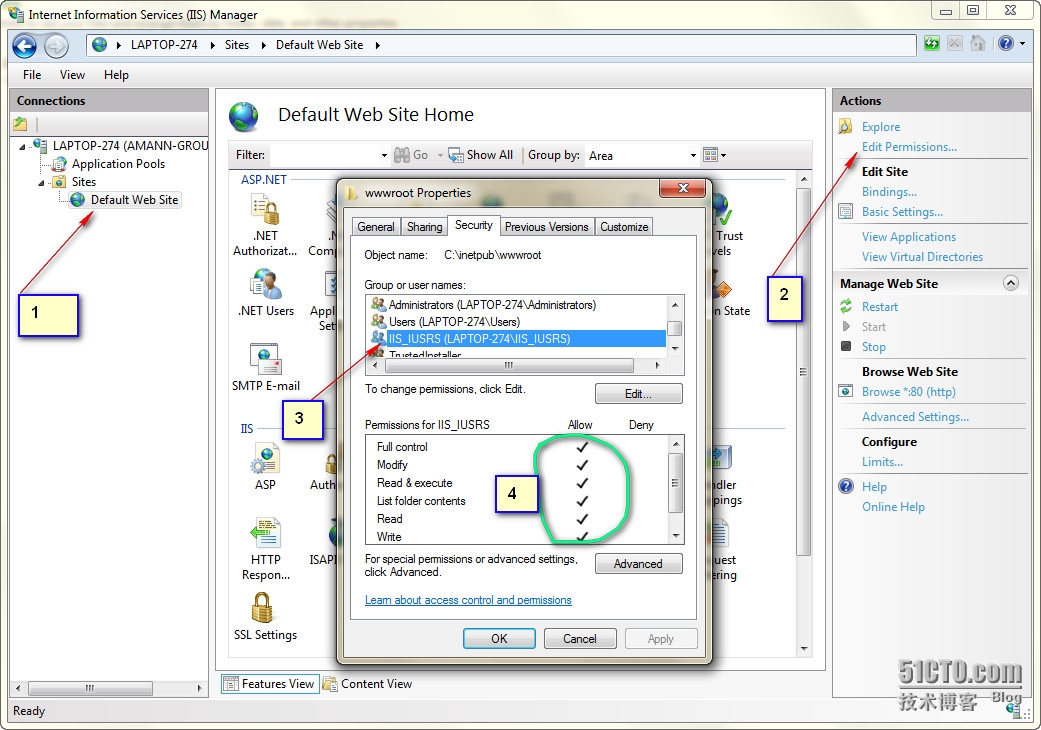
Task: Collapse the Manage Web Site section chevron
Action: click(x=1010, y=283)
